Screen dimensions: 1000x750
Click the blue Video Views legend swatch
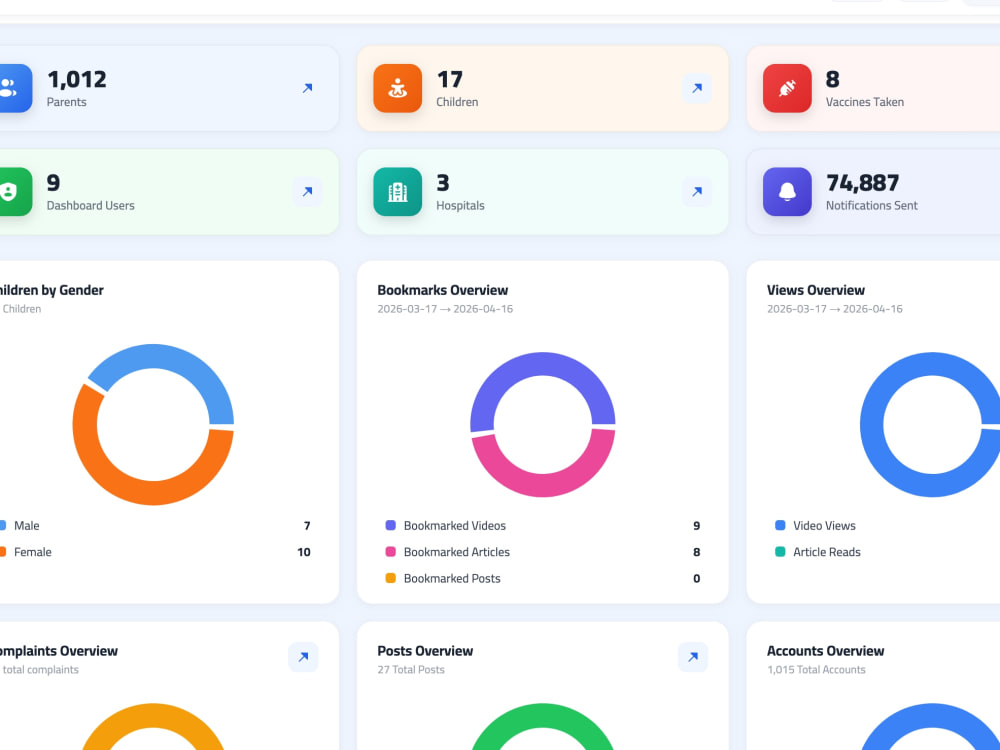[x=780, y=526]
